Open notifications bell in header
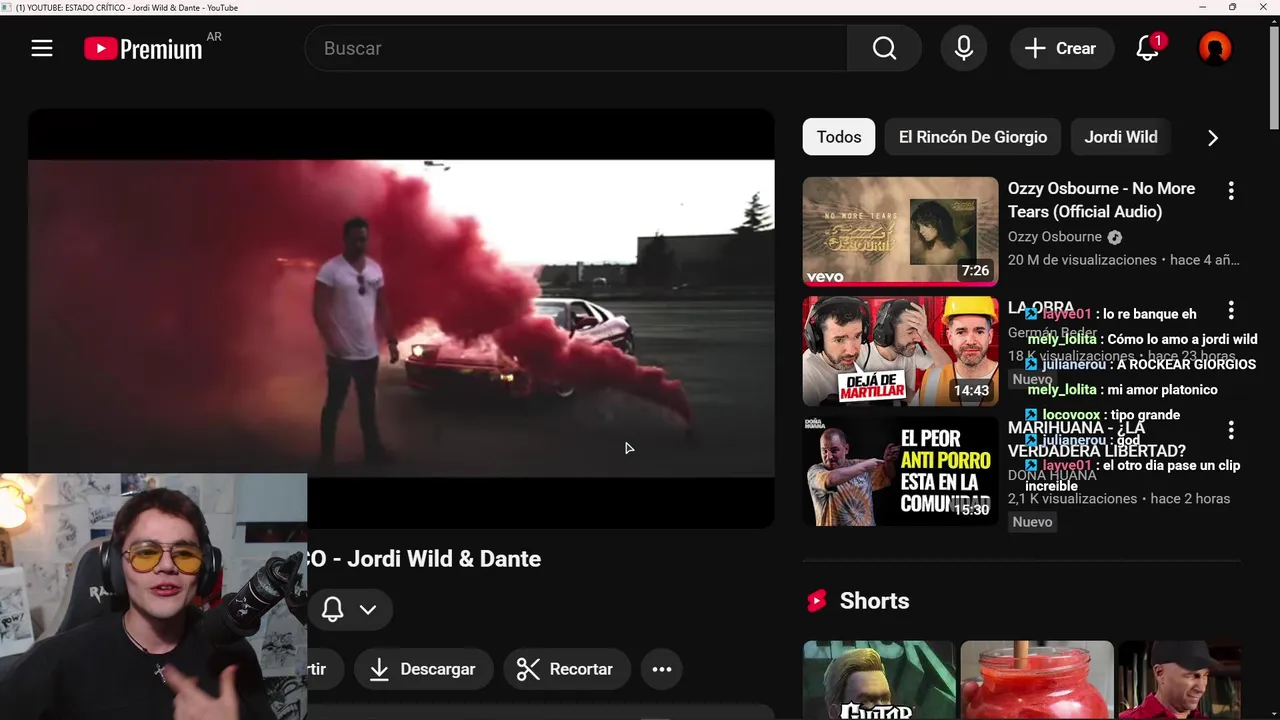The width and height of the screenshot is (1280, 720). tap(1148, 48)
